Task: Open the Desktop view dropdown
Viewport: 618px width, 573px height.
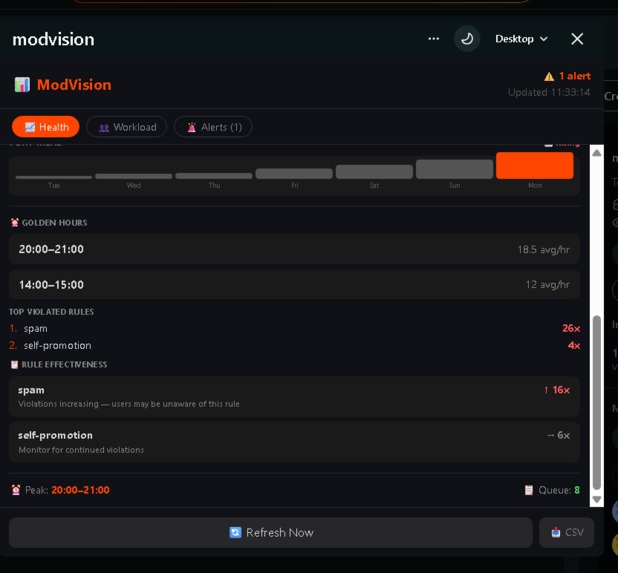Action: (x=521, y=39)
